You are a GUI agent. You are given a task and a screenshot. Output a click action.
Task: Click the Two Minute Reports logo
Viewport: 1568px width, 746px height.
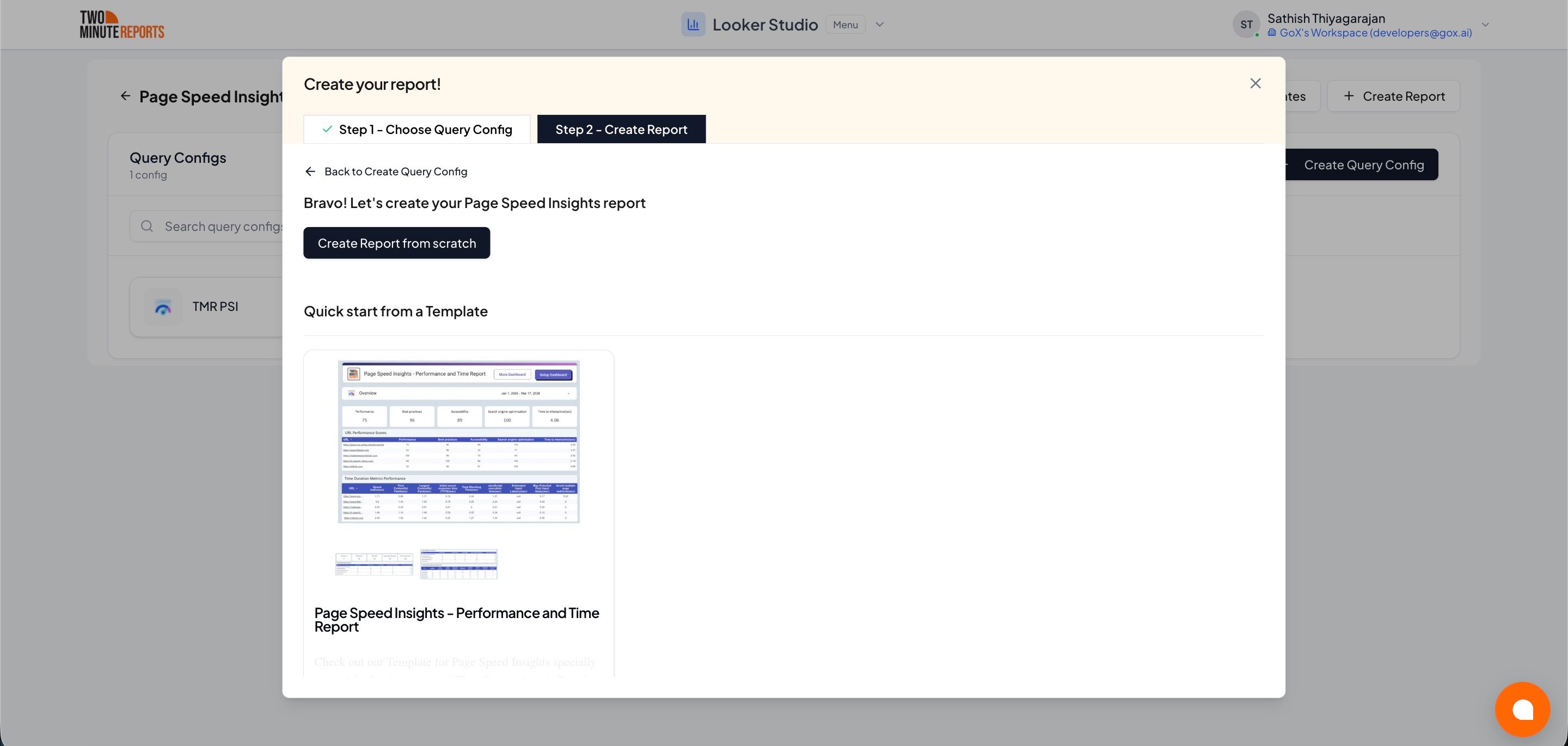[x=121, y=24]
